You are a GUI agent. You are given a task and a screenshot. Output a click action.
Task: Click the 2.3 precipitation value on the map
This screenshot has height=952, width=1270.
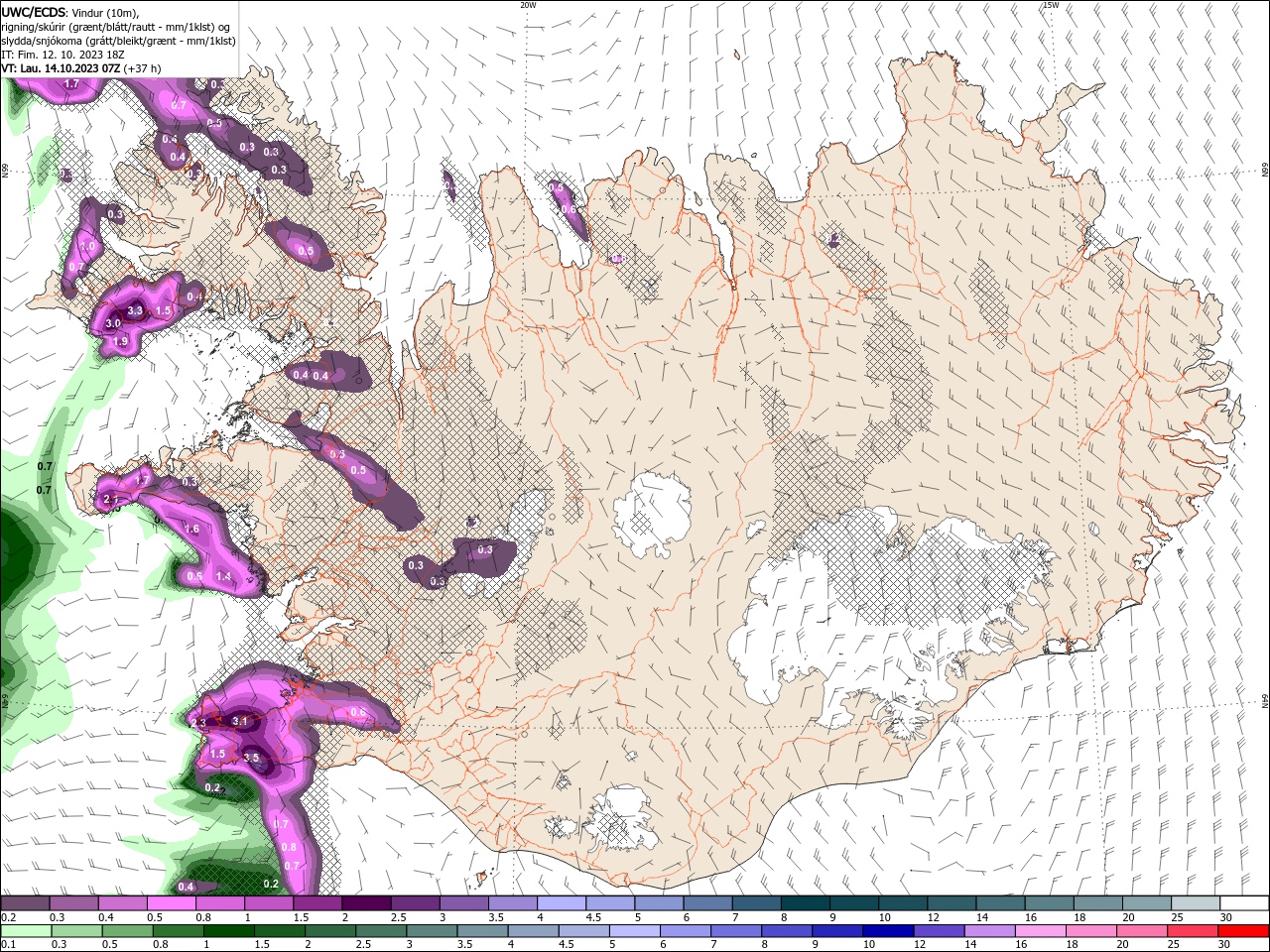coord(198,724)
